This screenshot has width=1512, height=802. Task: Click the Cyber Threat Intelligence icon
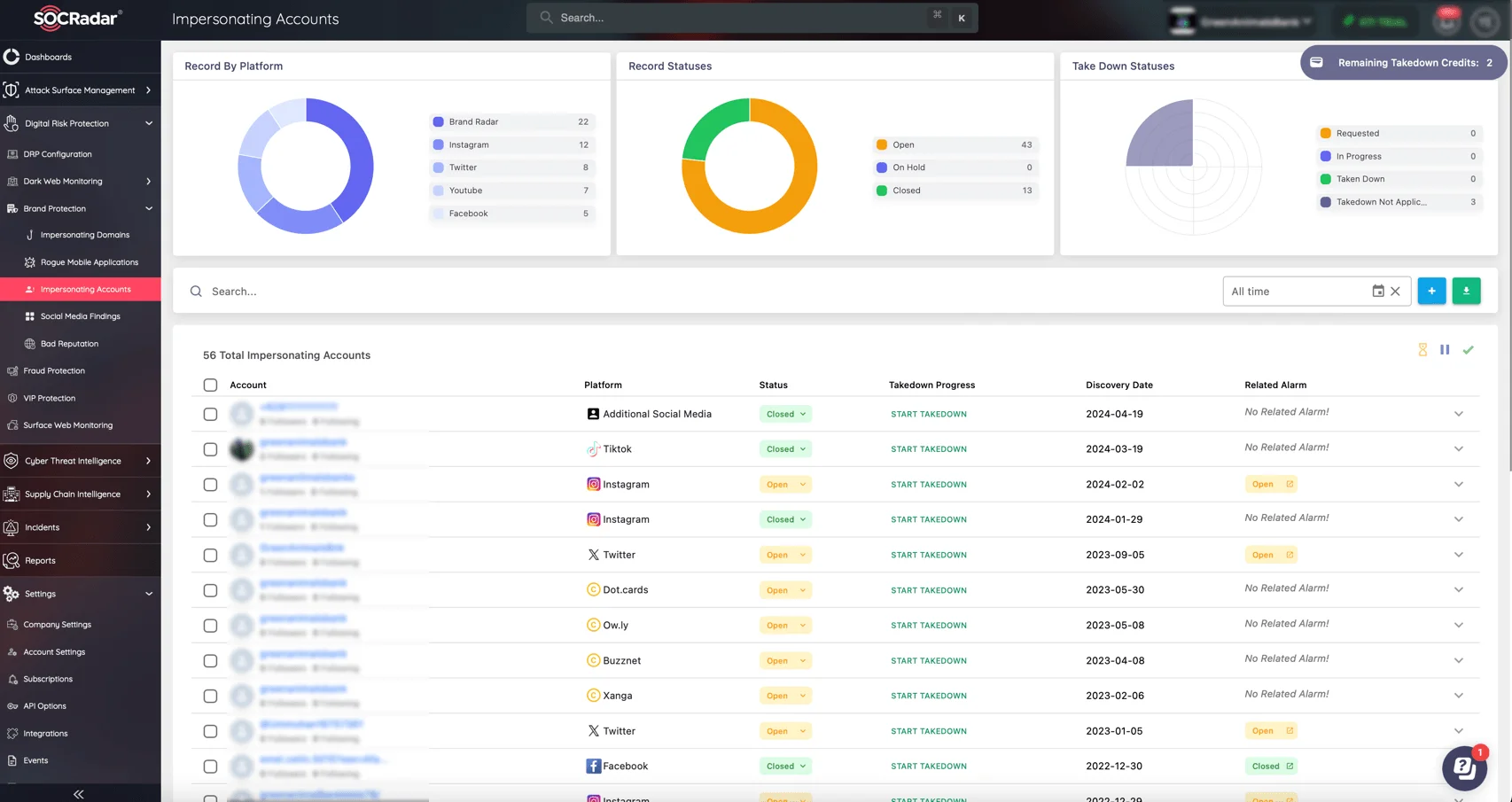pyautogui.click(x=12, y=461)
